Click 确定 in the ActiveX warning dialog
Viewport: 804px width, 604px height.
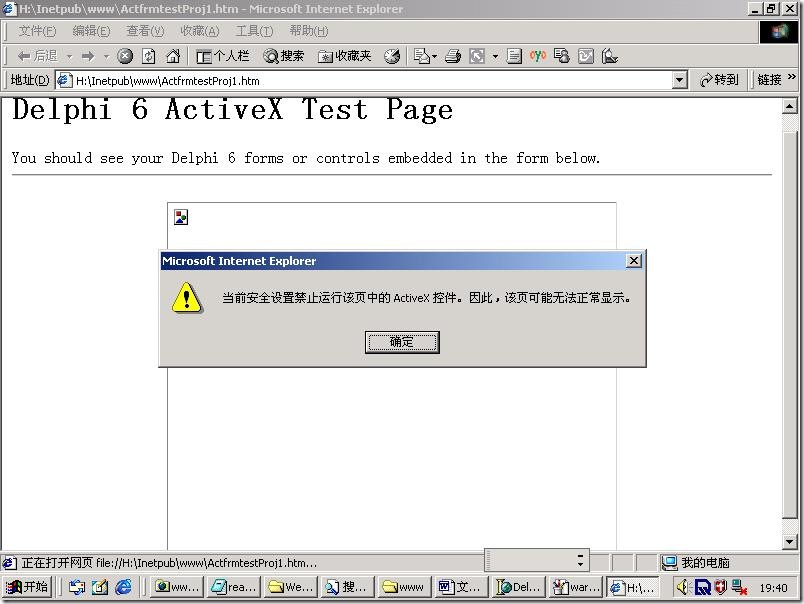click(x=402, y=342)
